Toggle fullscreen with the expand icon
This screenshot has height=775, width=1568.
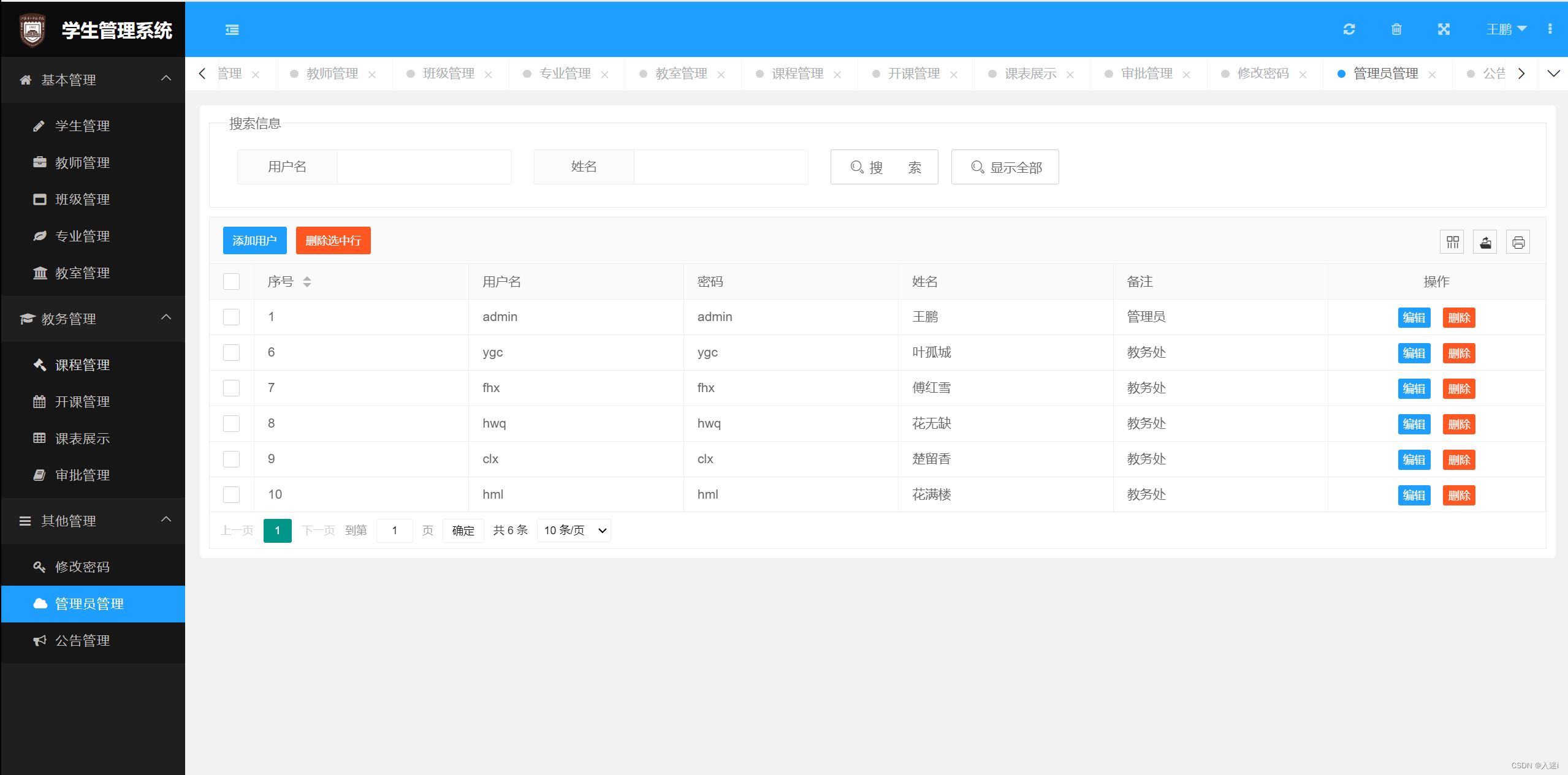pyautogui.click(x=1444, y=29)
